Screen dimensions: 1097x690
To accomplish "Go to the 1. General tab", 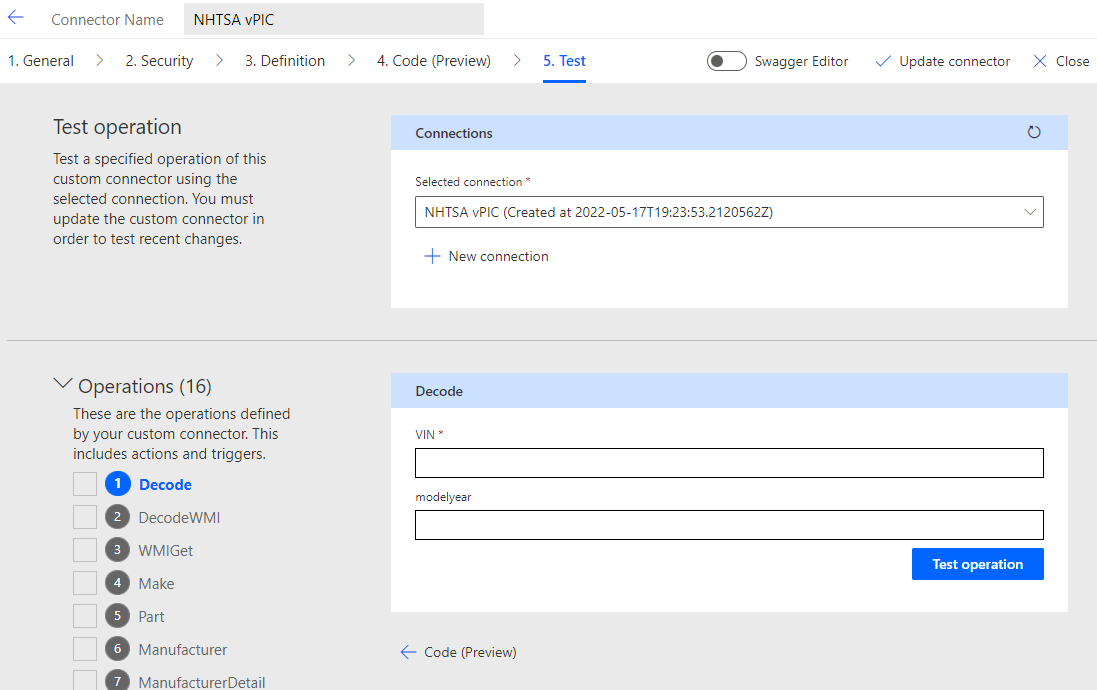I will coord(41,61).
